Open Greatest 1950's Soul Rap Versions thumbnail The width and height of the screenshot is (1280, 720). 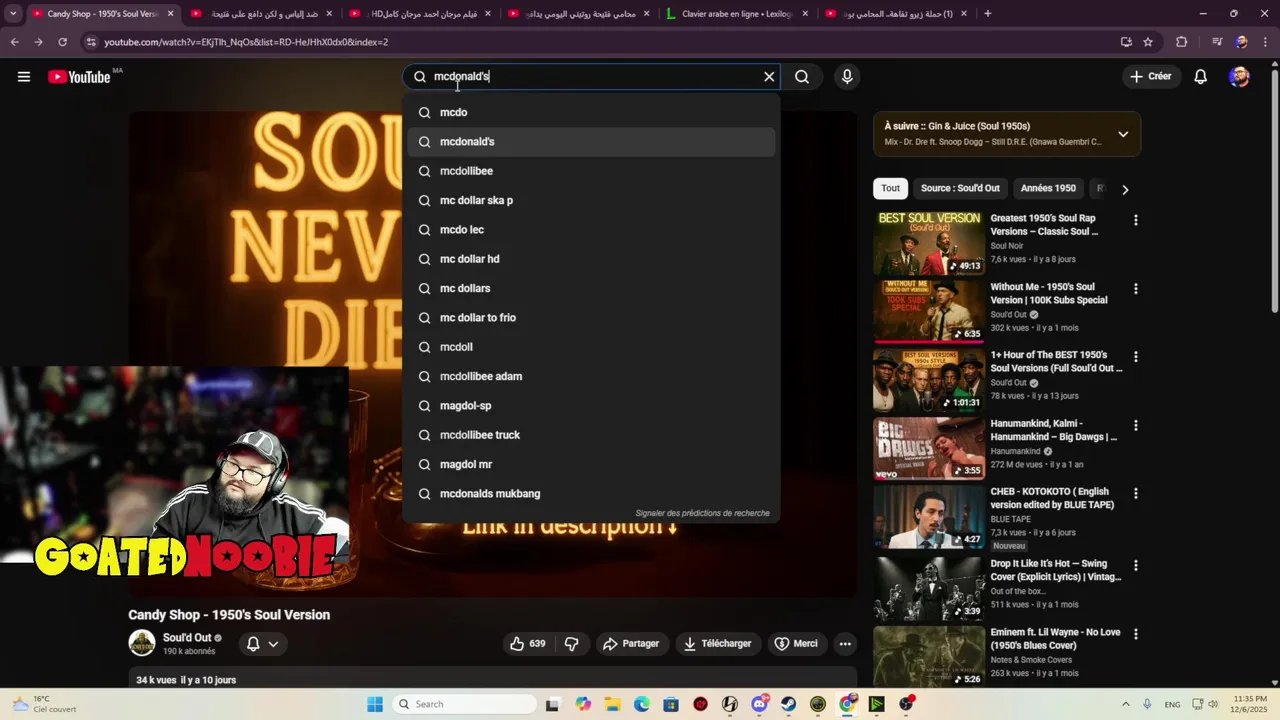pyautogui.click(x=929, y=243)
